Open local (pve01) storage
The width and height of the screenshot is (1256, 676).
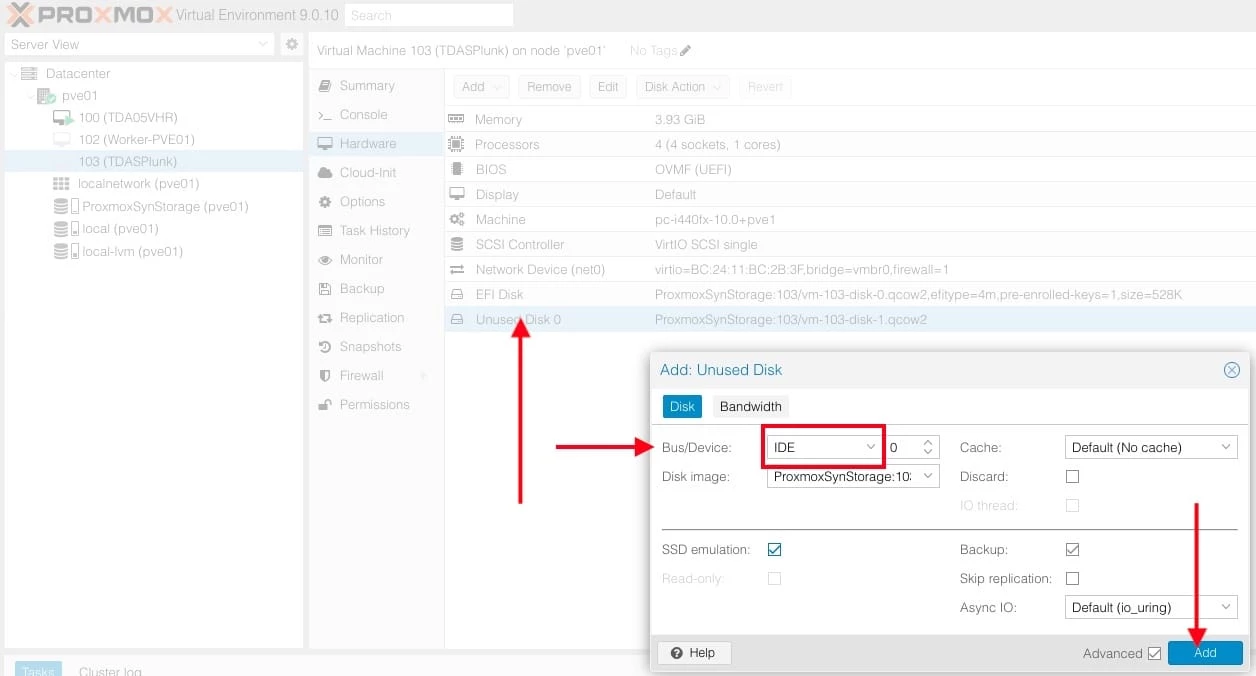tap(120, 228)
